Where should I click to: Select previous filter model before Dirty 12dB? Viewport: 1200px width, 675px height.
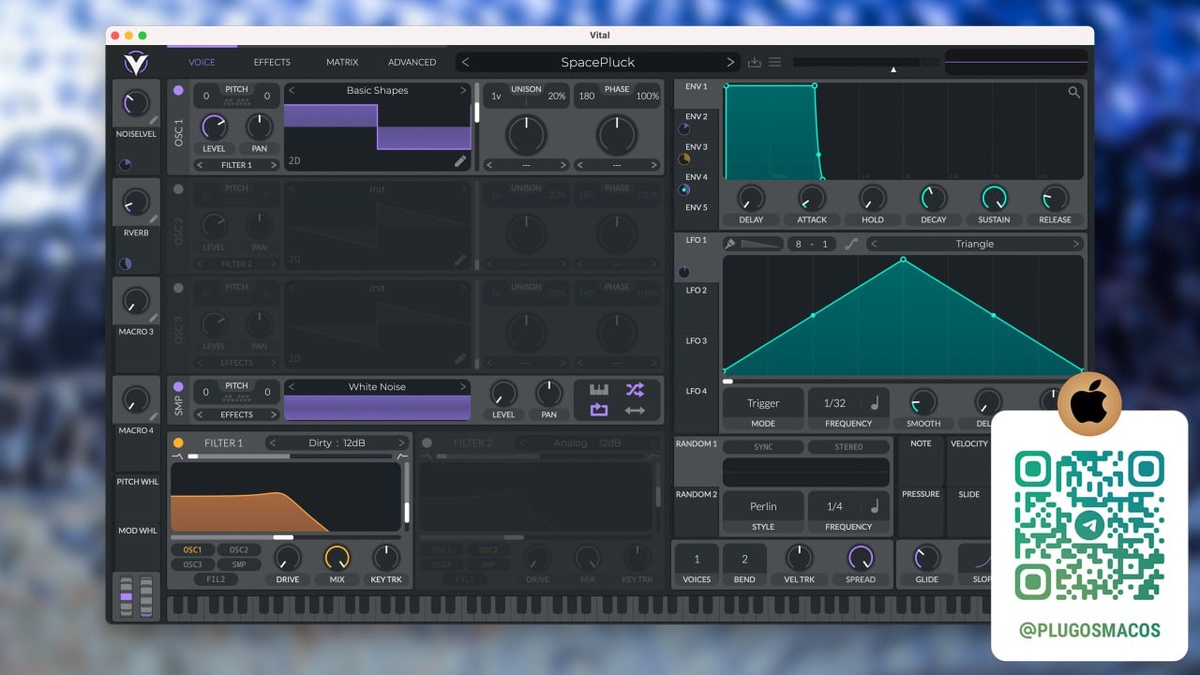(x=273, y=443)
